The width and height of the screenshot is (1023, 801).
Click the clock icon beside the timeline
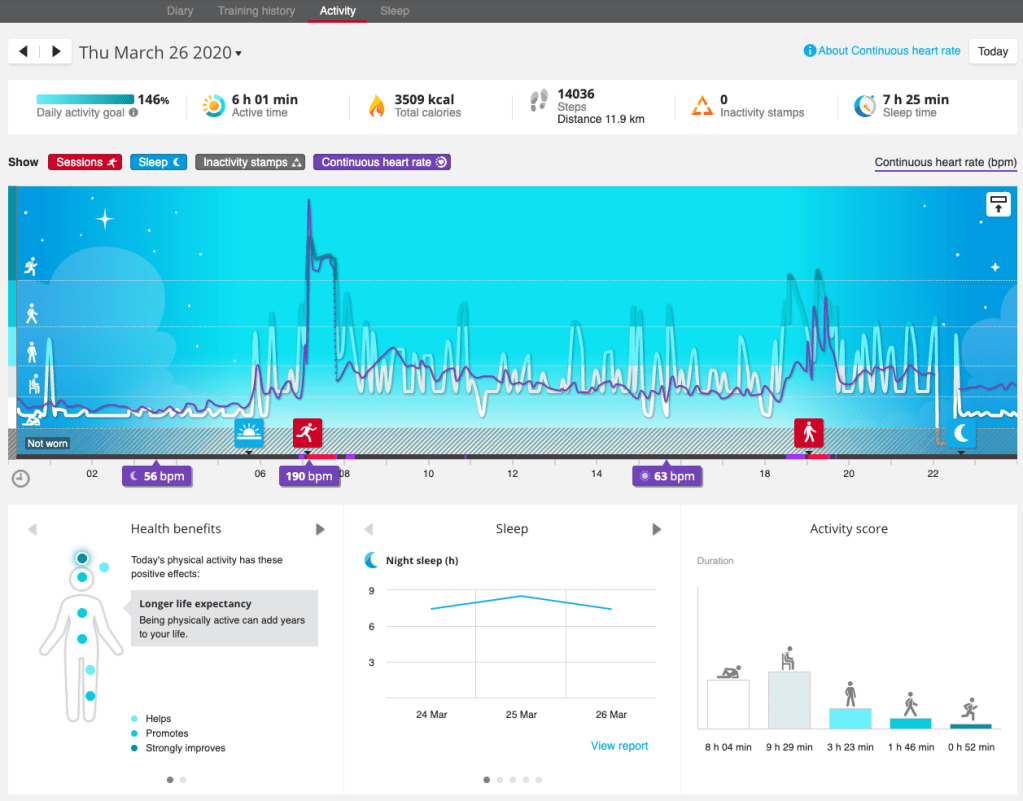pos(20,478)
